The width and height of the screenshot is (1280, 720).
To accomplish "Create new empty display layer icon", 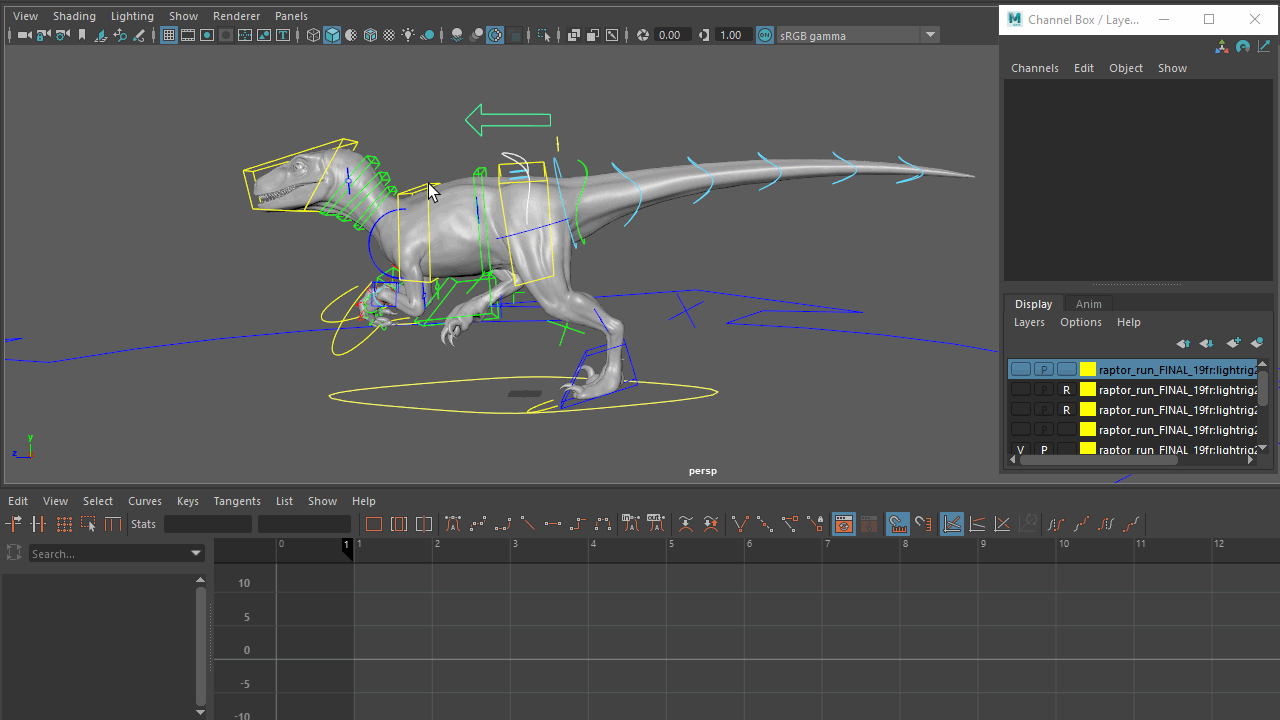I will 1234,343.
